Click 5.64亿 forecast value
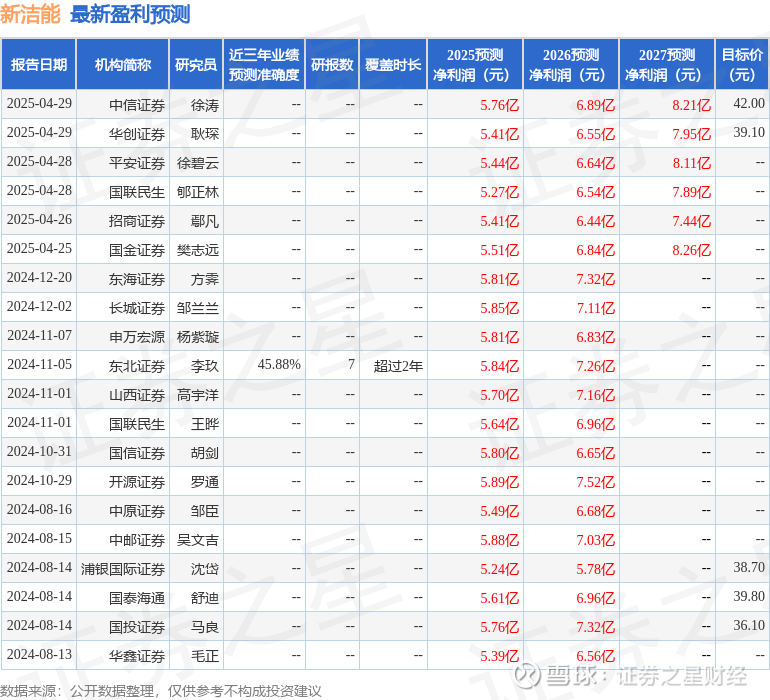Viewport: 770px width, 700px height. [x=499, y=424]
